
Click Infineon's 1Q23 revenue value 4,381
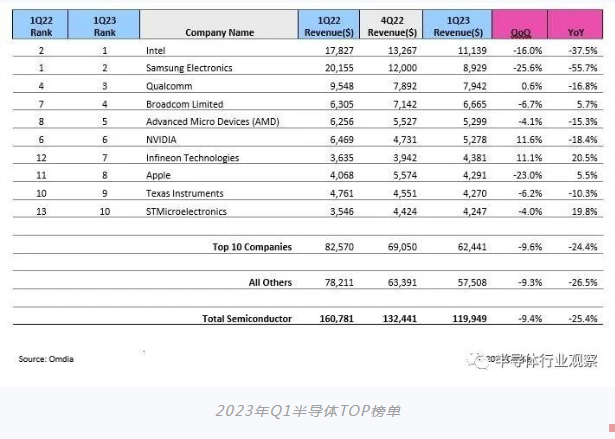click(475, 158)
